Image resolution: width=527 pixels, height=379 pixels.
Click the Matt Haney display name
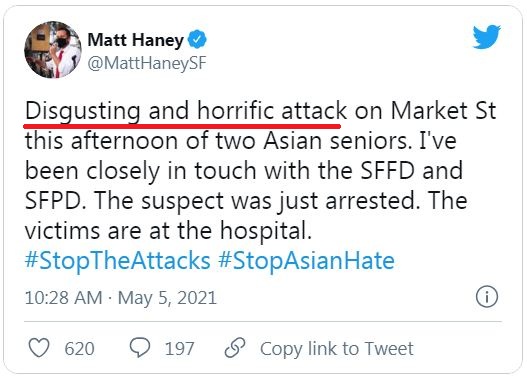click(x=135, y=40)
